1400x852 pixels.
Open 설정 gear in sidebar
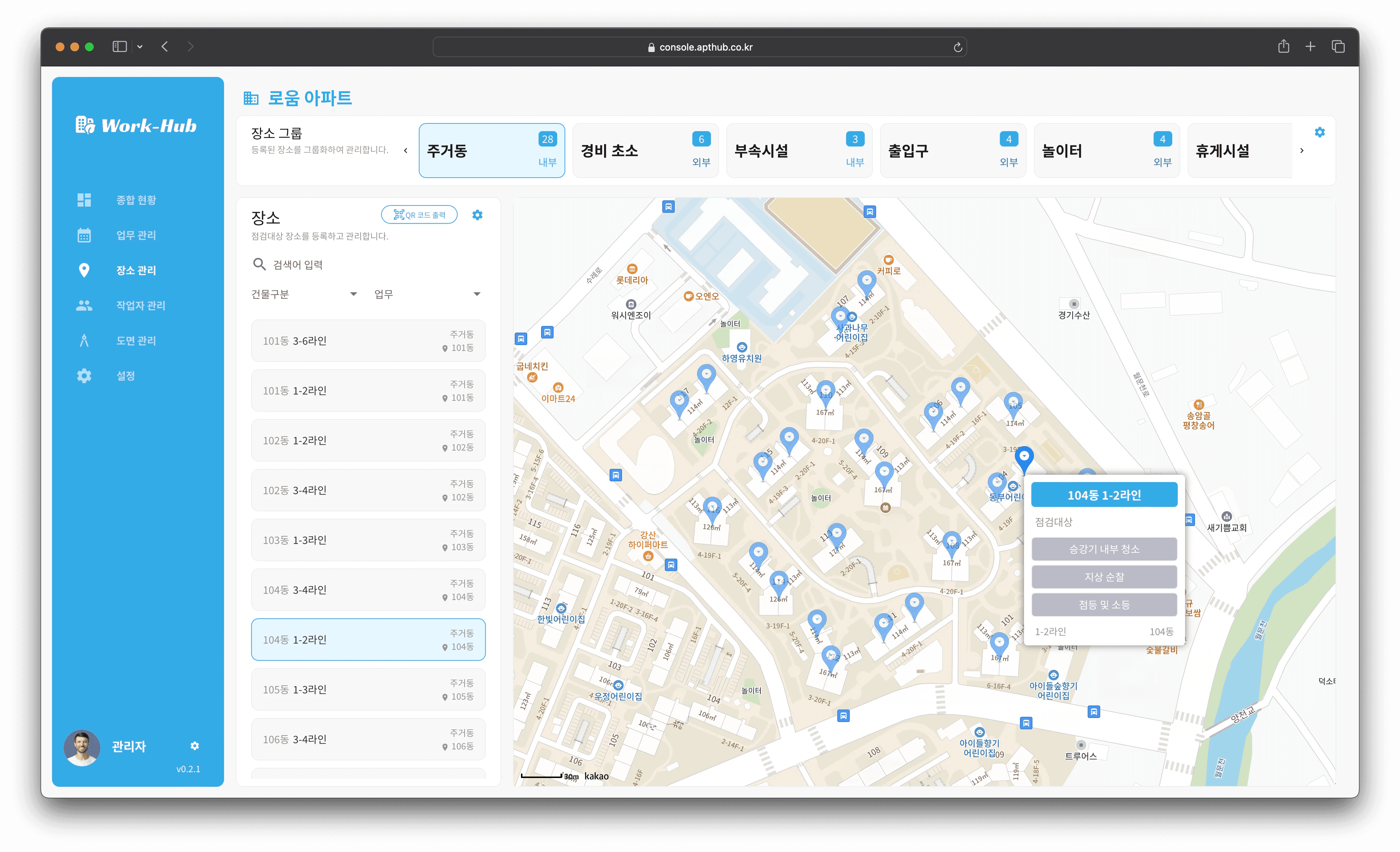pyautogui.click(x=84, y=376)
